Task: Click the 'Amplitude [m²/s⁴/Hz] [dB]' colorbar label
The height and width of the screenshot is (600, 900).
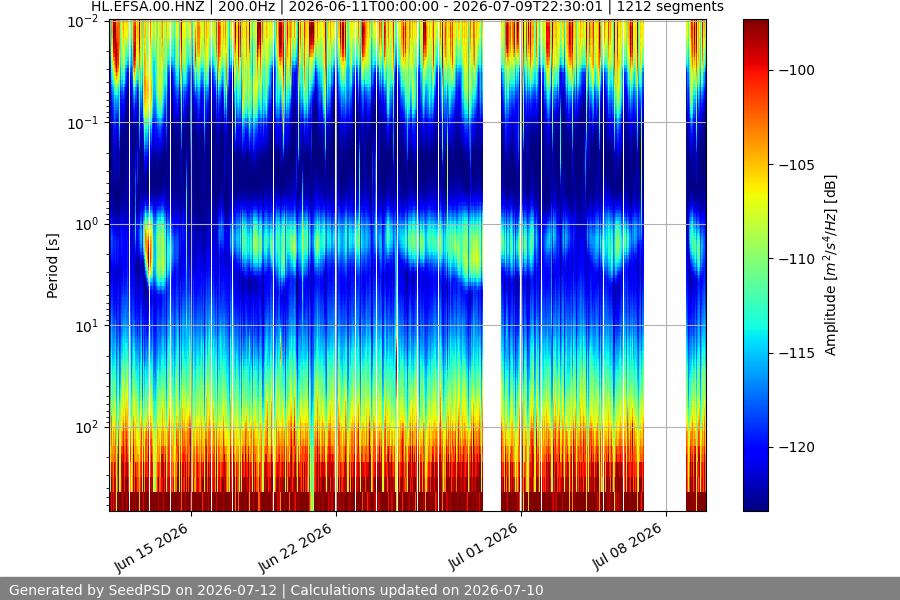Action: (x=831, y=265)
